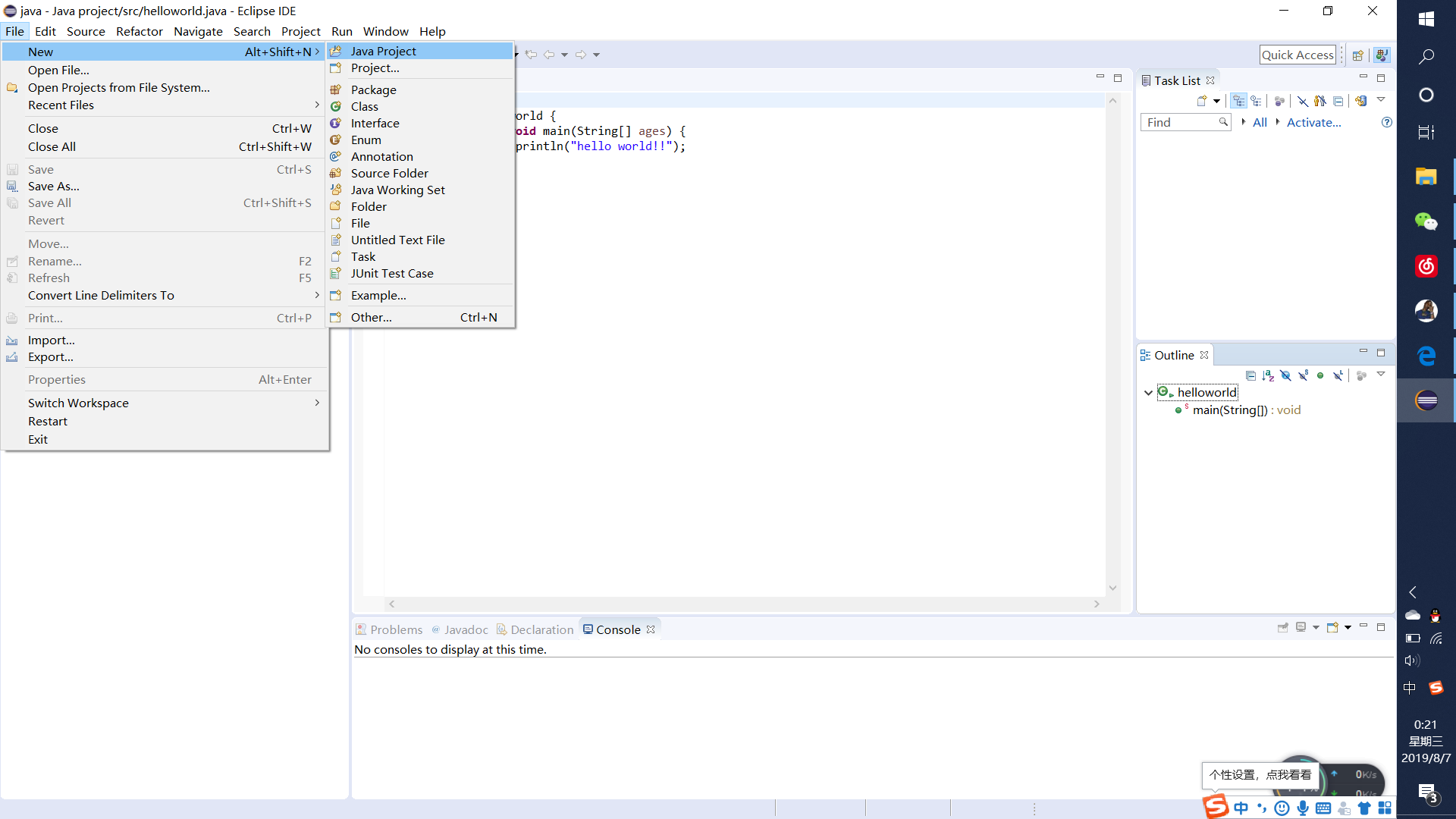Open WeChat from the taskbar
Screen dimensions: 1456x819
[x=1426, y=221]
